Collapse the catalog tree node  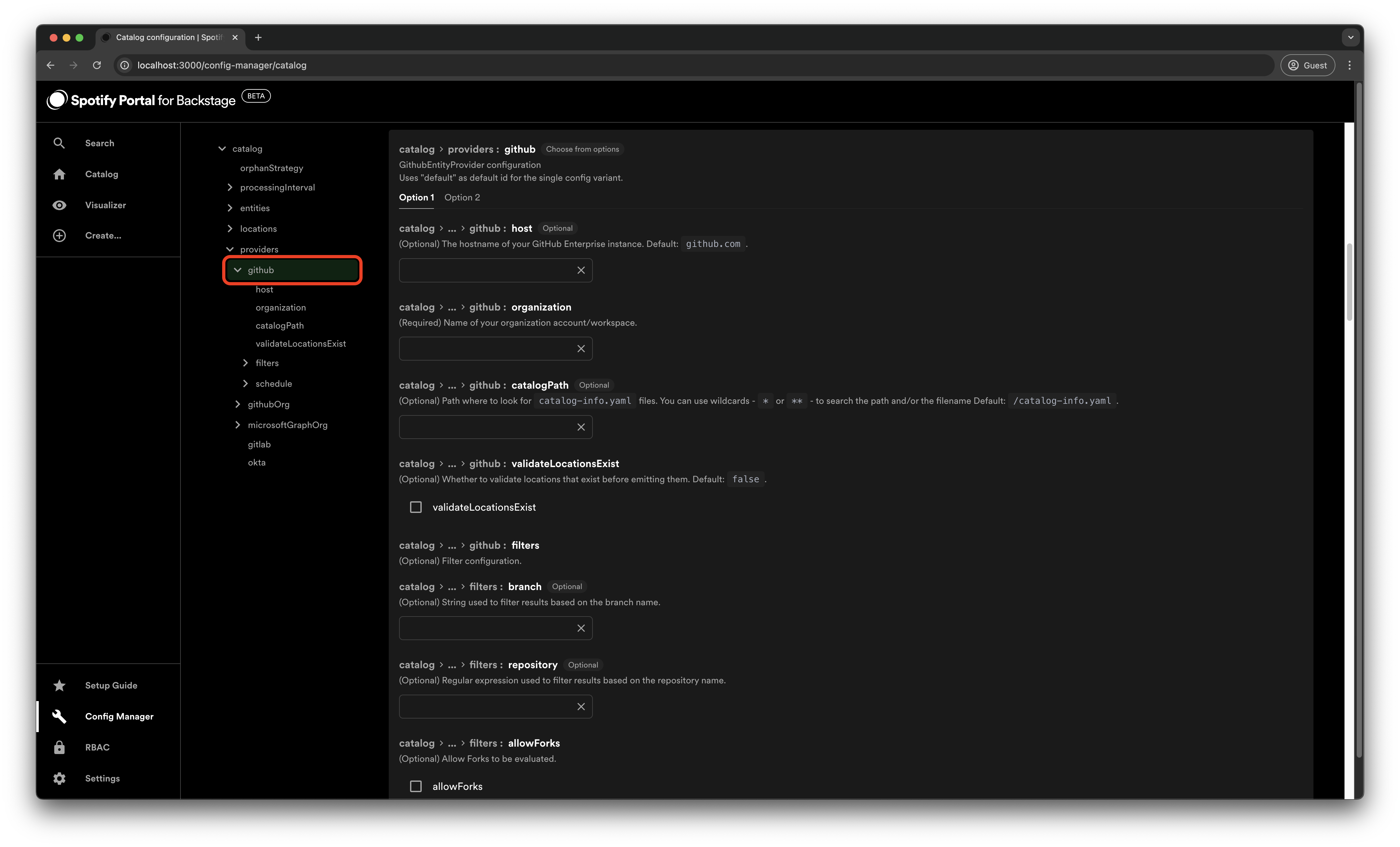pyautogui.click(x=222, y=149)
